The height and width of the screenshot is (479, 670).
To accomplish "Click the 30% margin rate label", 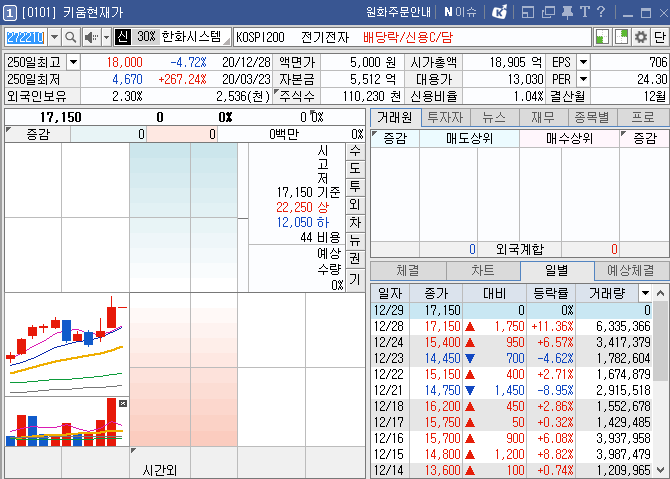I will click(146, 37).
